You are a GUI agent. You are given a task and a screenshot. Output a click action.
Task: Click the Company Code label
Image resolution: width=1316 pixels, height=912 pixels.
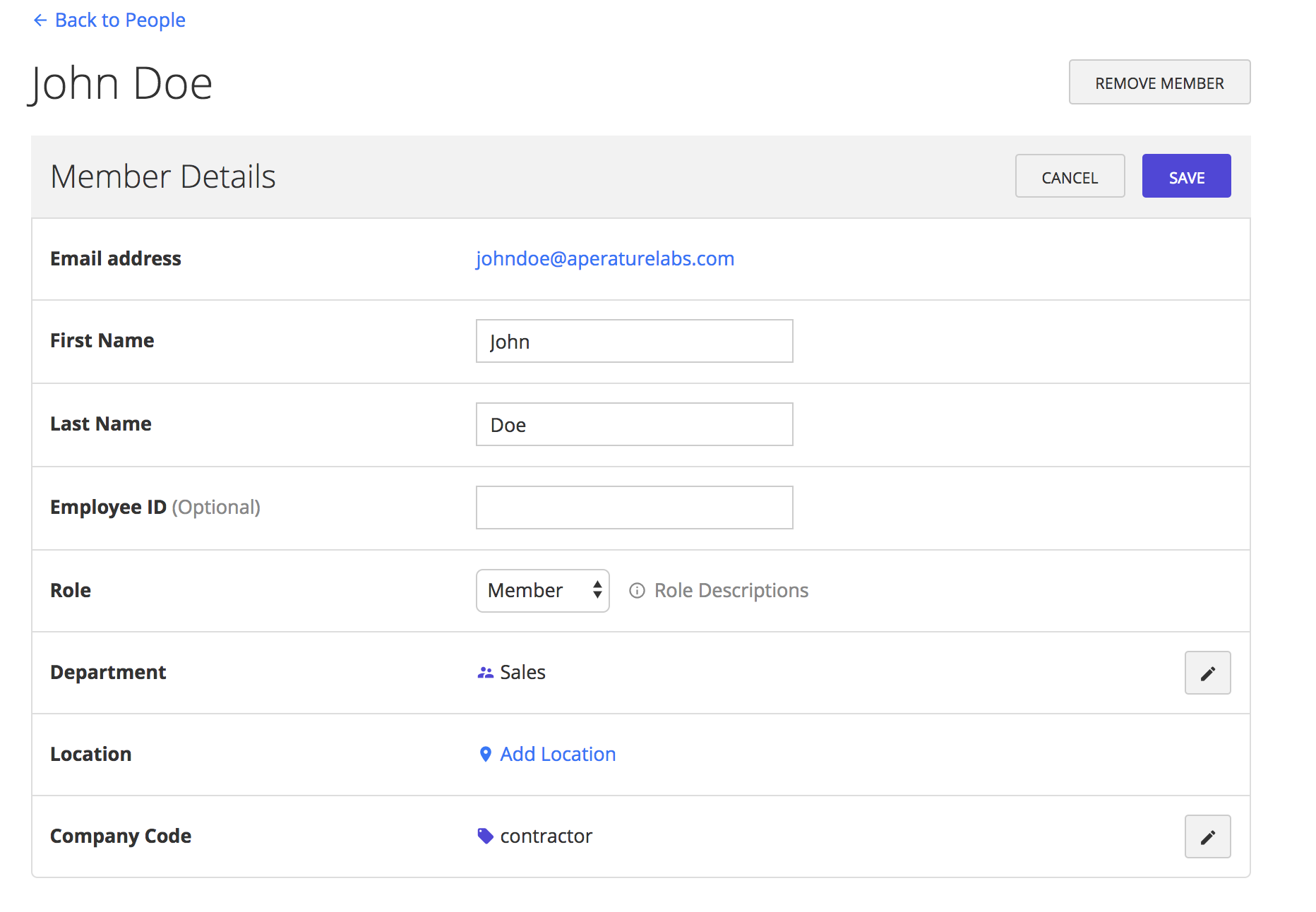(x=121, y=836)
